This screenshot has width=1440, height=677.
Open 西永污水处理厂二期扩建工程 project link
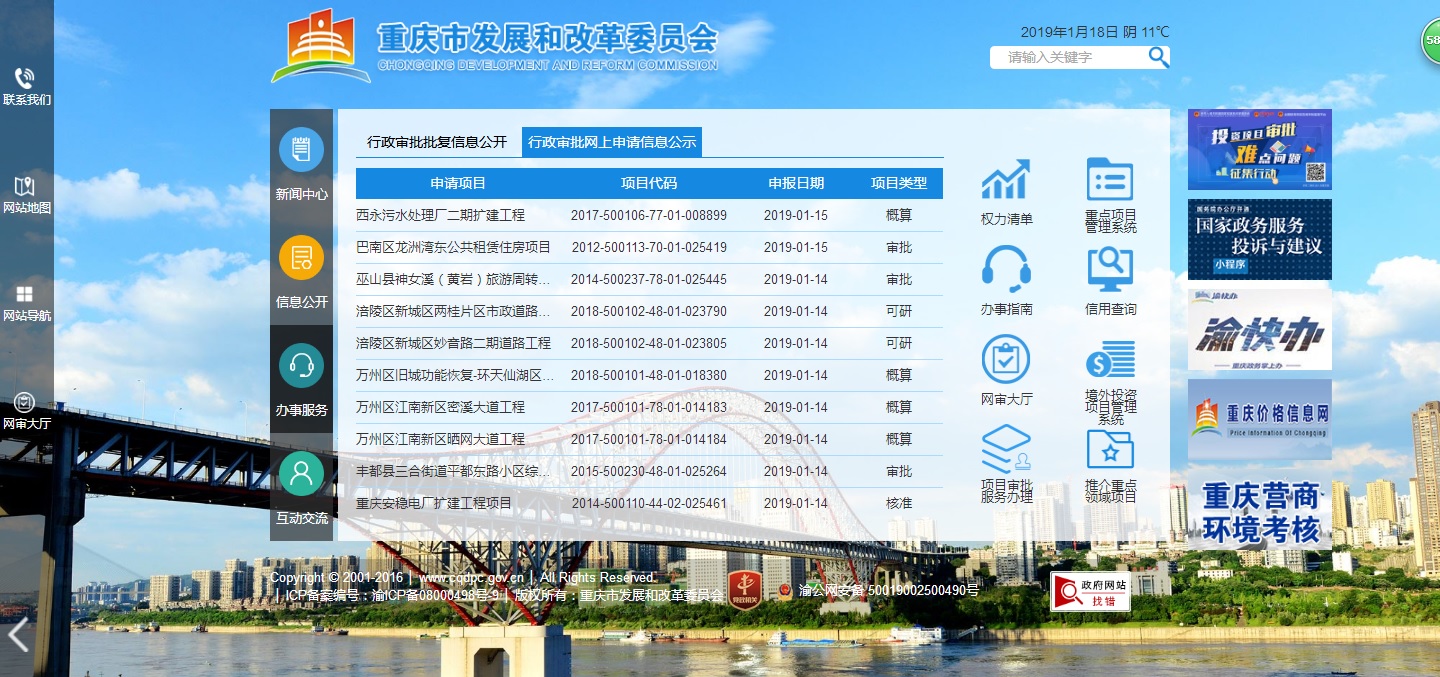point(440,215)
